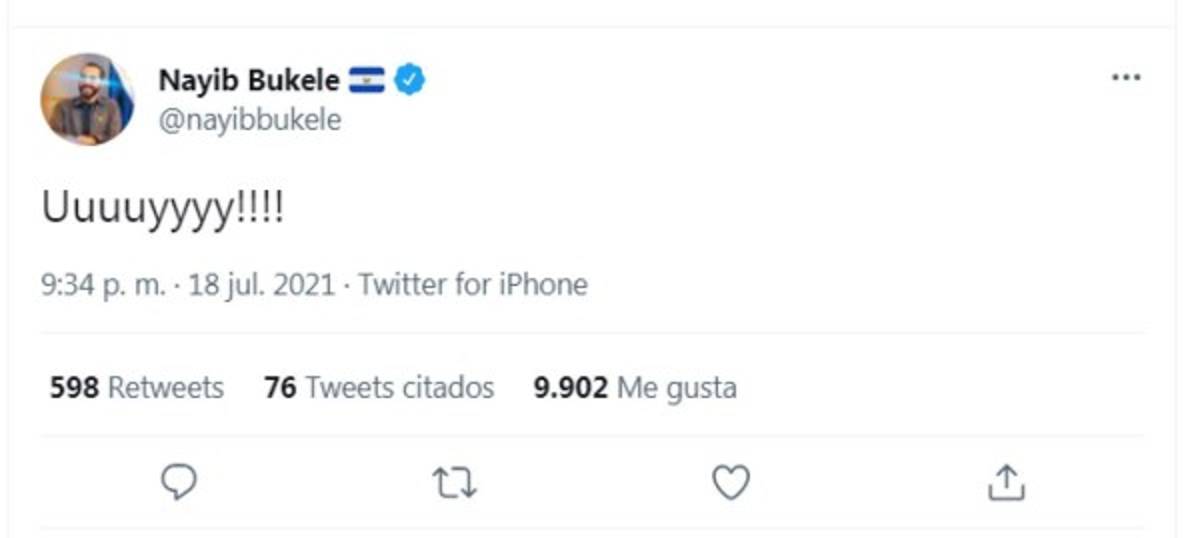
Task: Open the Twitter for iPhone source link
Action: pyautogui.click(x=473, y=285)
